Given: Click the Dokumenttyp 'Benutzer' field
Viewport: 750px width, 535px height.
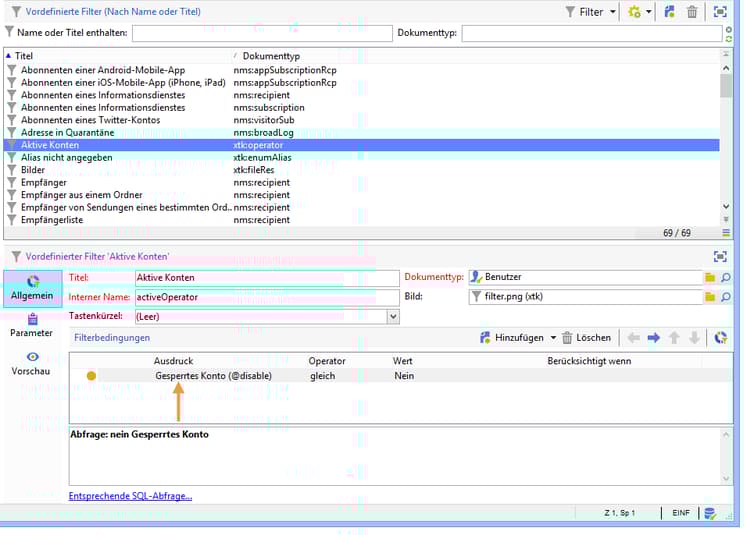Looking at the screenshot, I should click(x=585, y=277).
